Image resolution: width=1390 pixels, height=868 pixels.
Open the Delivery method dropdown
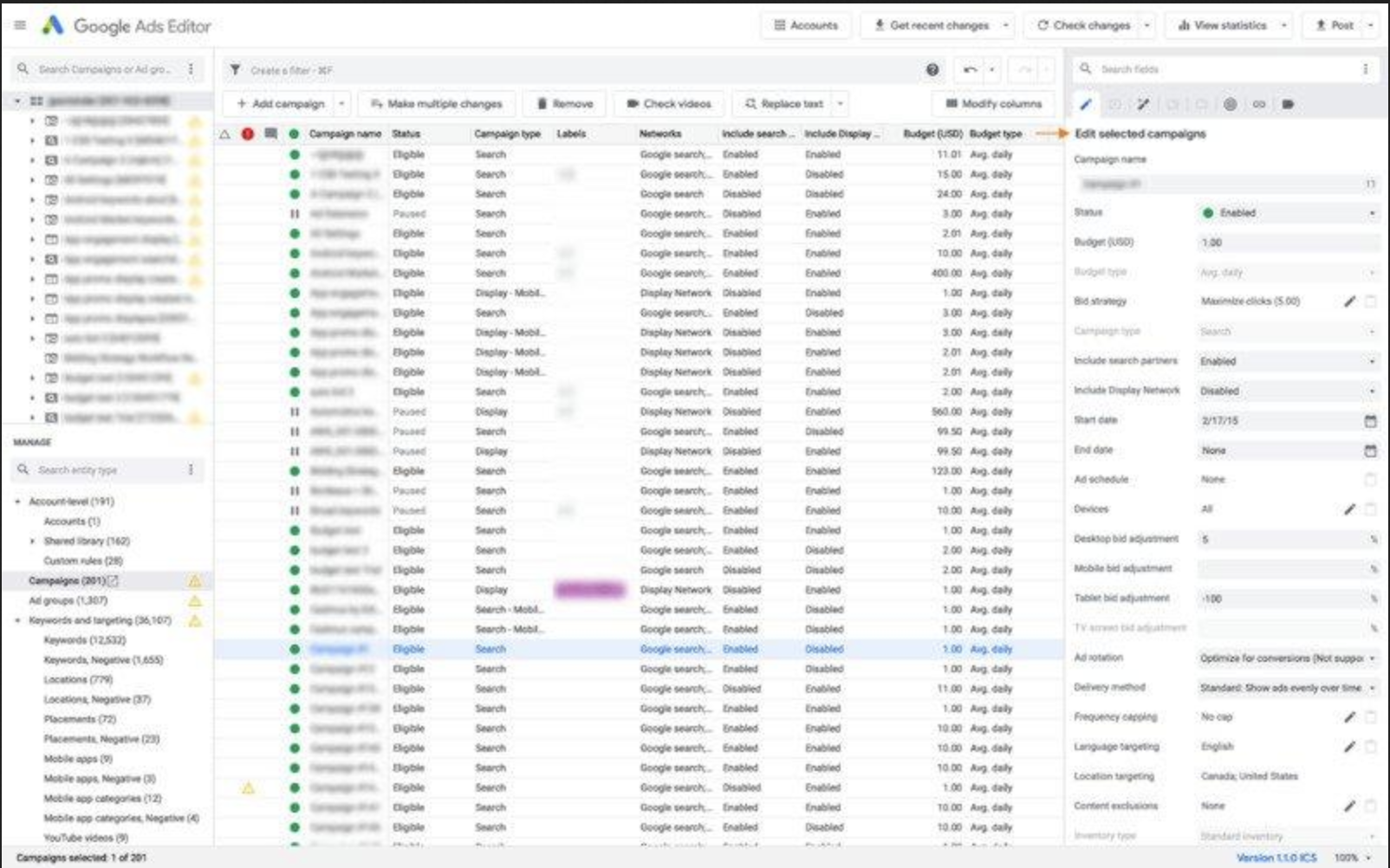click(1288, 688)
